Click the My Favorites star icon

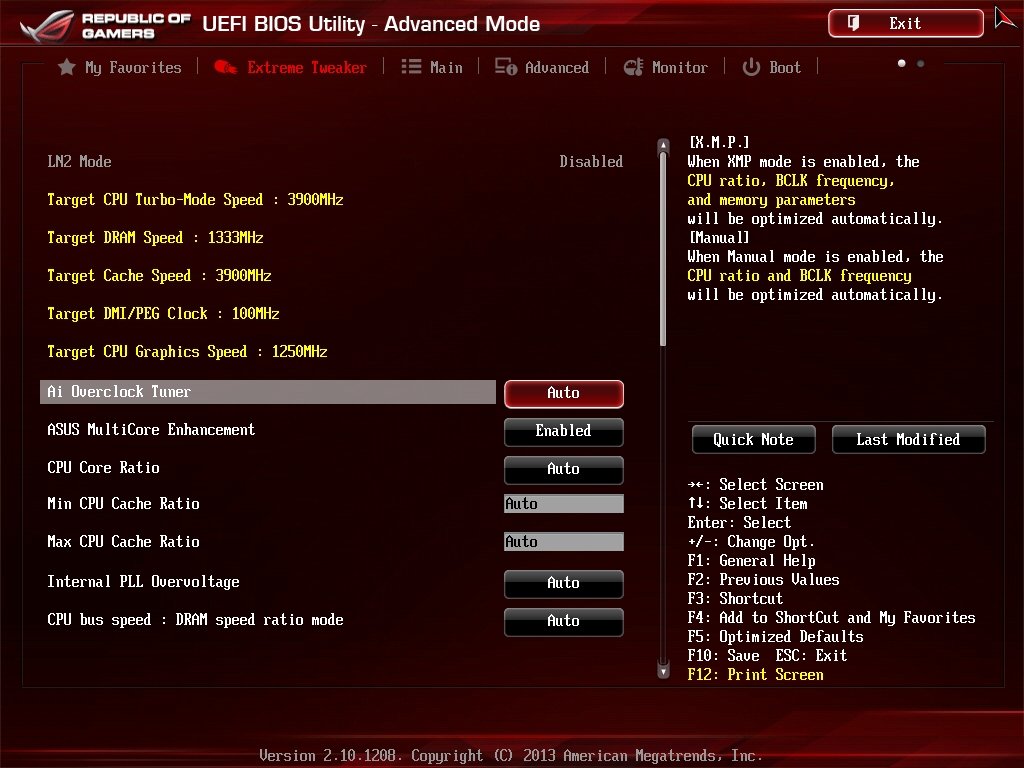point(66,67)
